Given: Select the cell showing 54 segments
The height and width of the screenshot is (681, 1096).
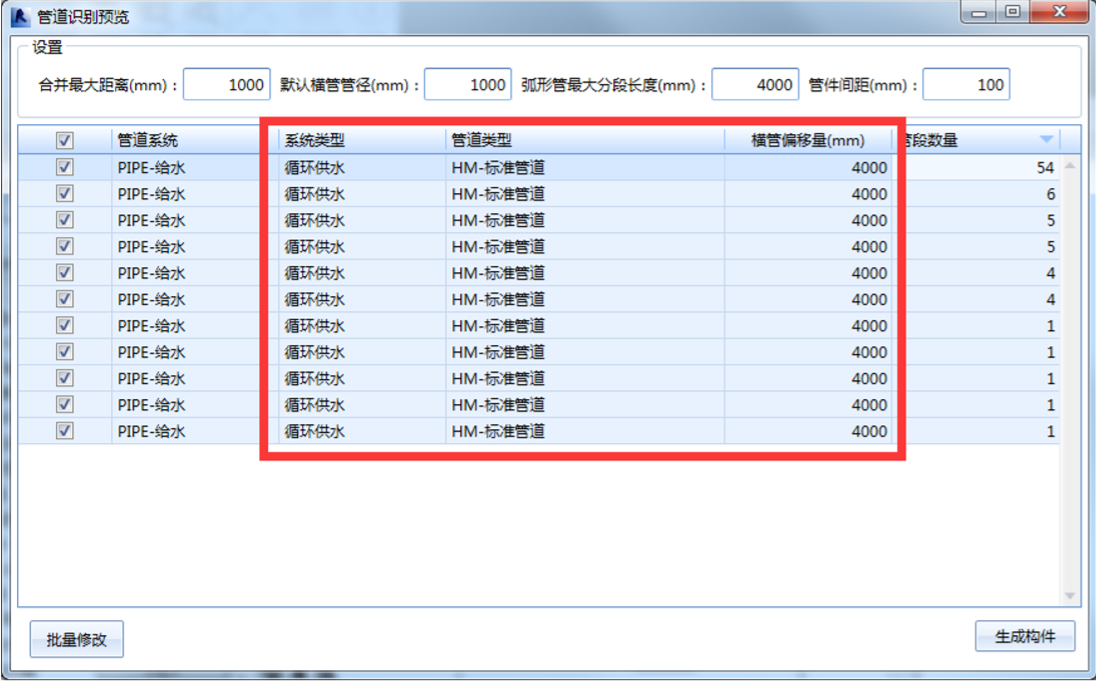Looking at the screenshot, I should (976, 167).
